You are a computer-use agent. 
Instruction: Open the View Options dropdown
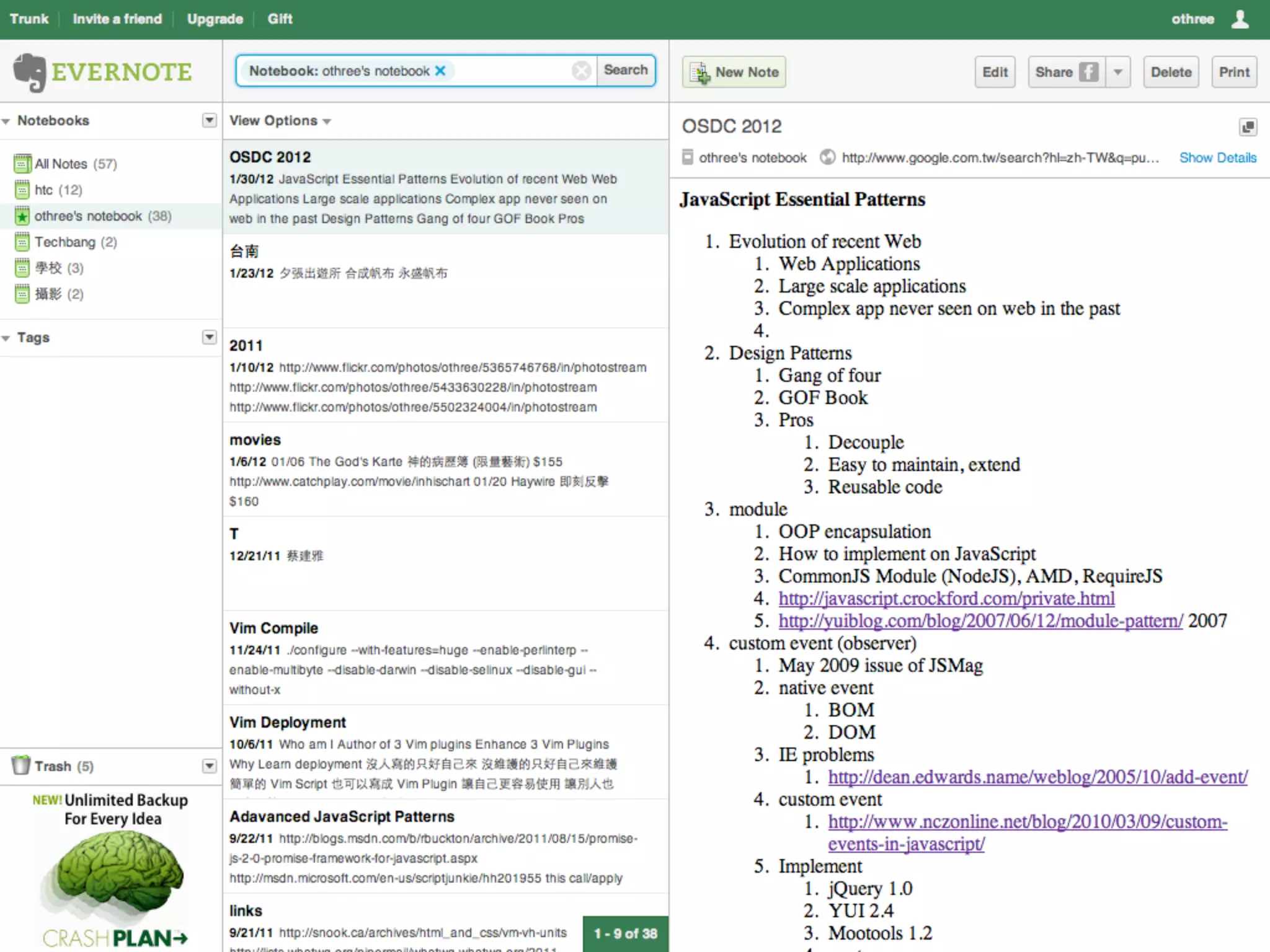click(280, 121)
